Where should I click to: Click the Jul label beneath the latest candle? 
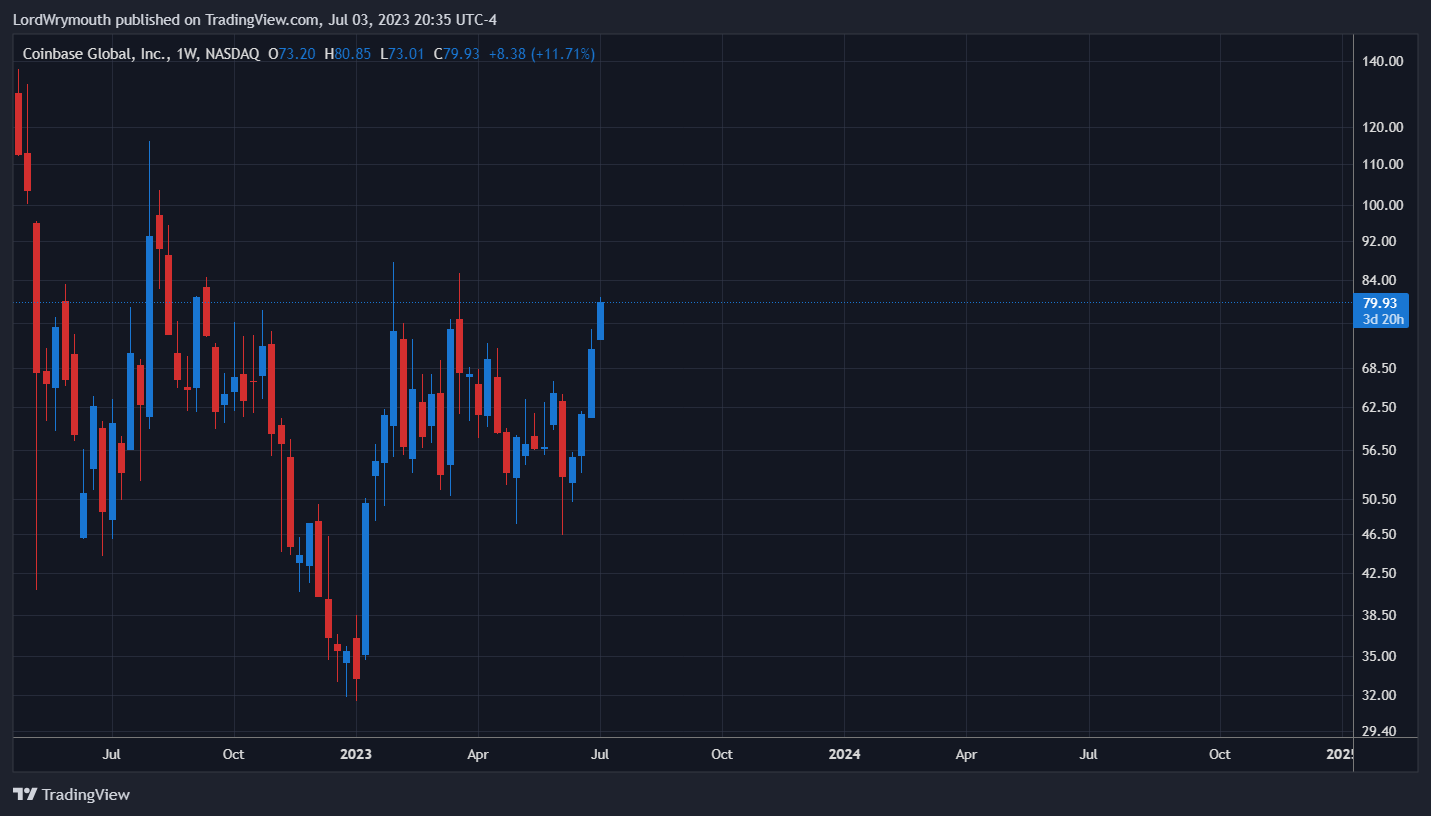600,754
